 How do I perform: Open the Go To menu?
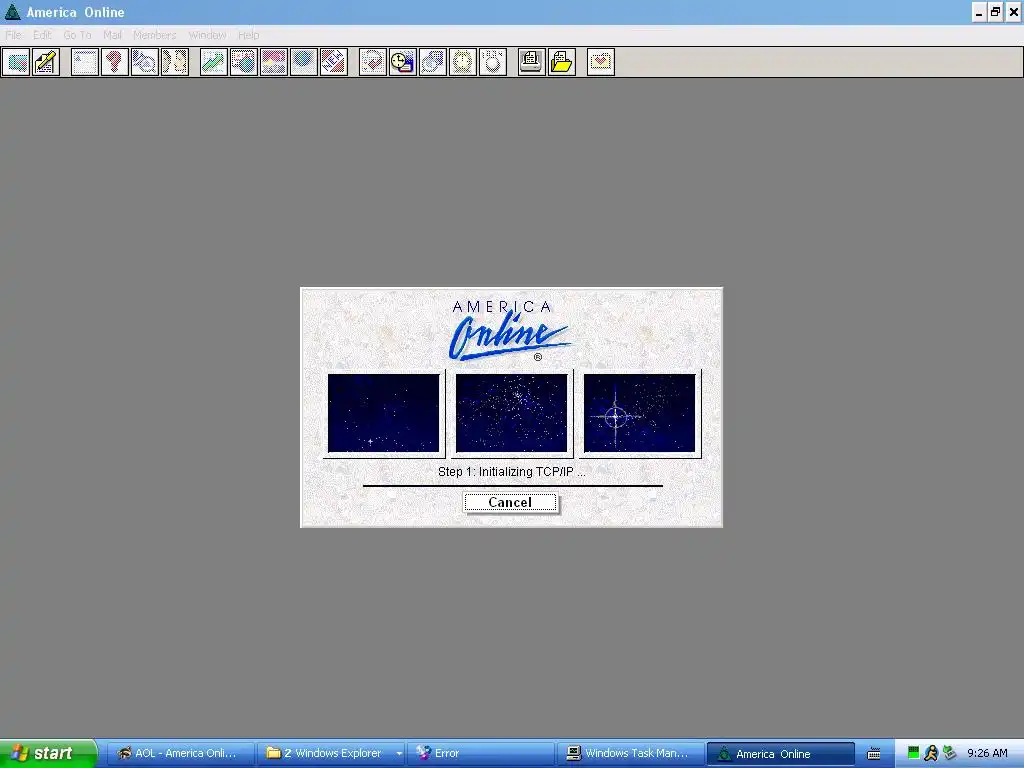point(77,35)
